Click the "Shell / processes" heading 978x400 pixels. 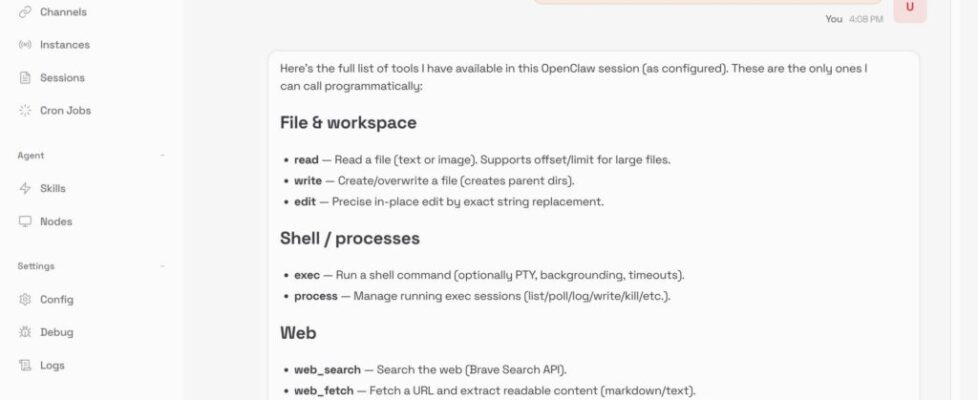click(350, 239)
